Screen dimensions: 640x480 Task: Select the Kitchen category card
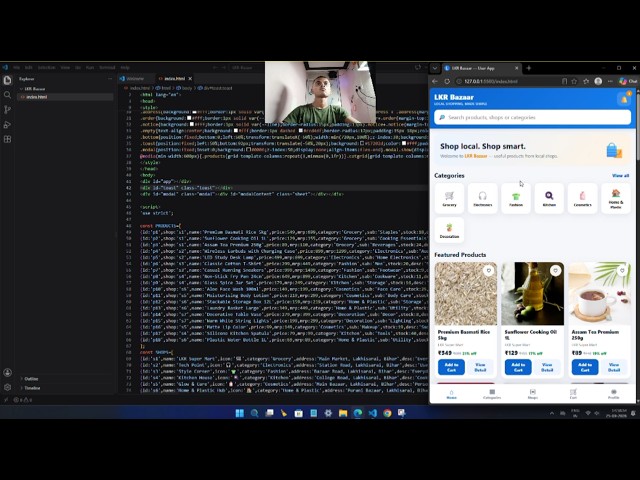coord(549,198)
